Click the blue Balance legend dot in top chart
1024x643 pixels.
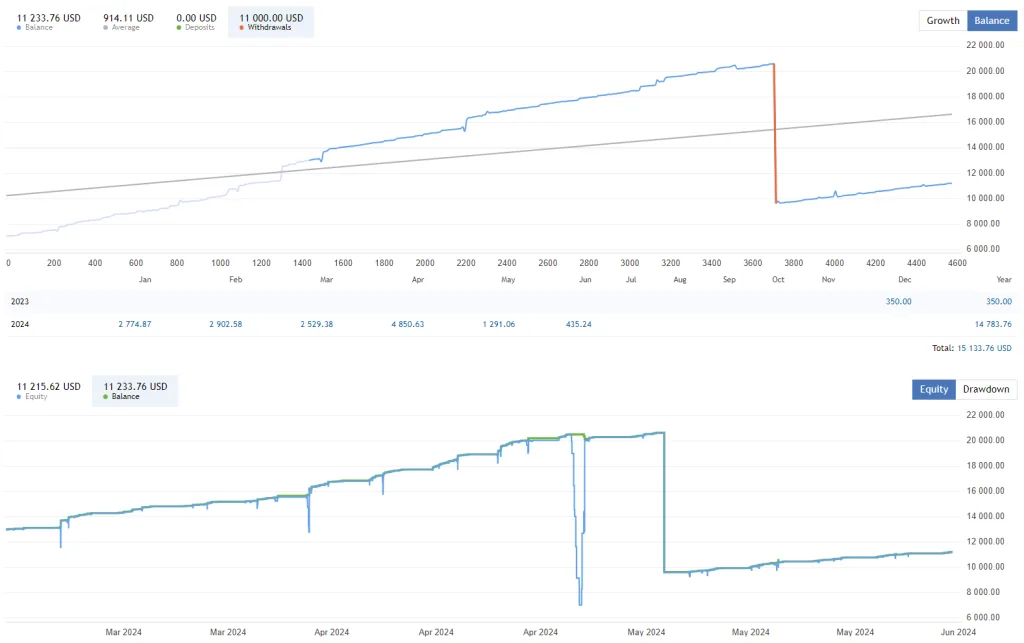click(x=20, y=28)
